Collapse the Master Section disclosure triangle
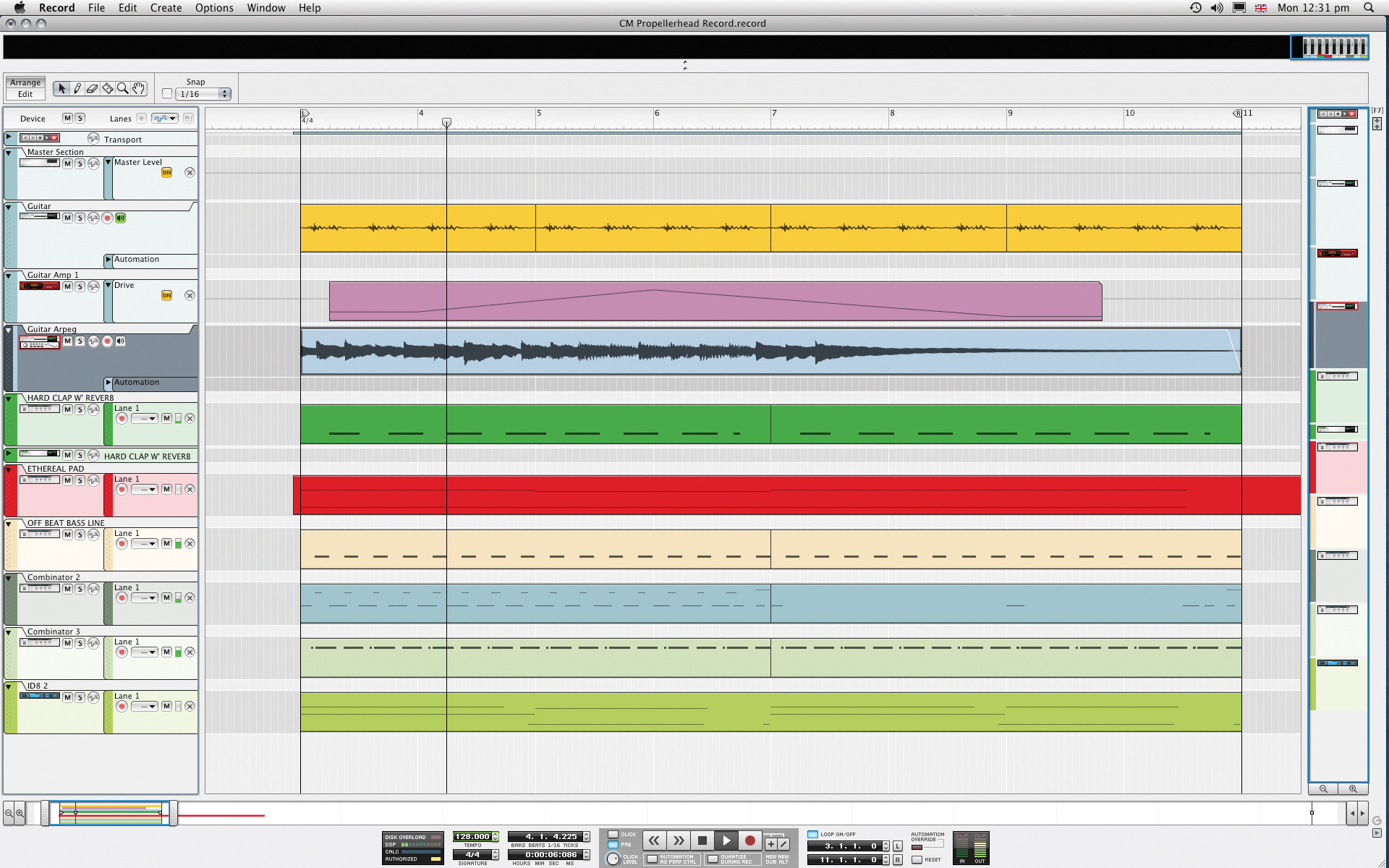 (x=7, y=152)
